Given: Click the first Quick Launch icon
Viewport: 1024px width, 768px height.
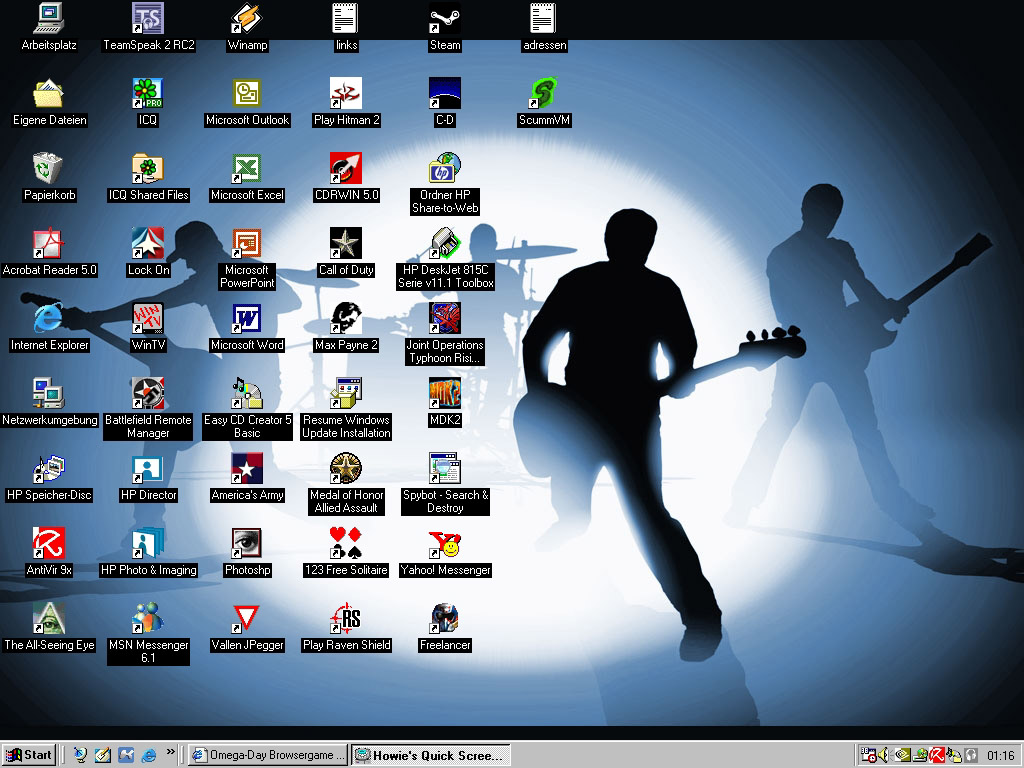Looking at the screenshot, I should pos(80,755).
